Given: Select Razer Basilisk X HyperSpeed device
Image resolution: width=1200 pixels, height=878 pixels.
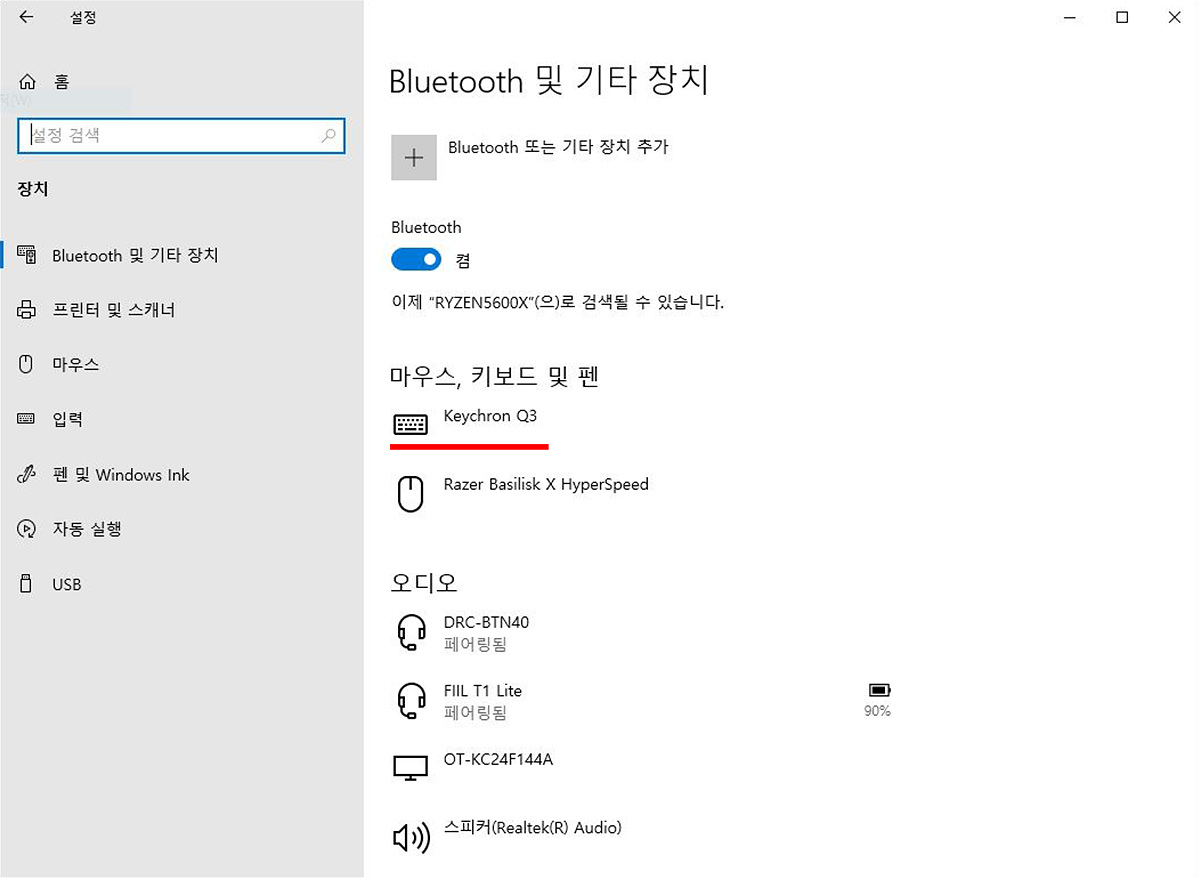Looking at the screenshot, I should pos(546,485).
